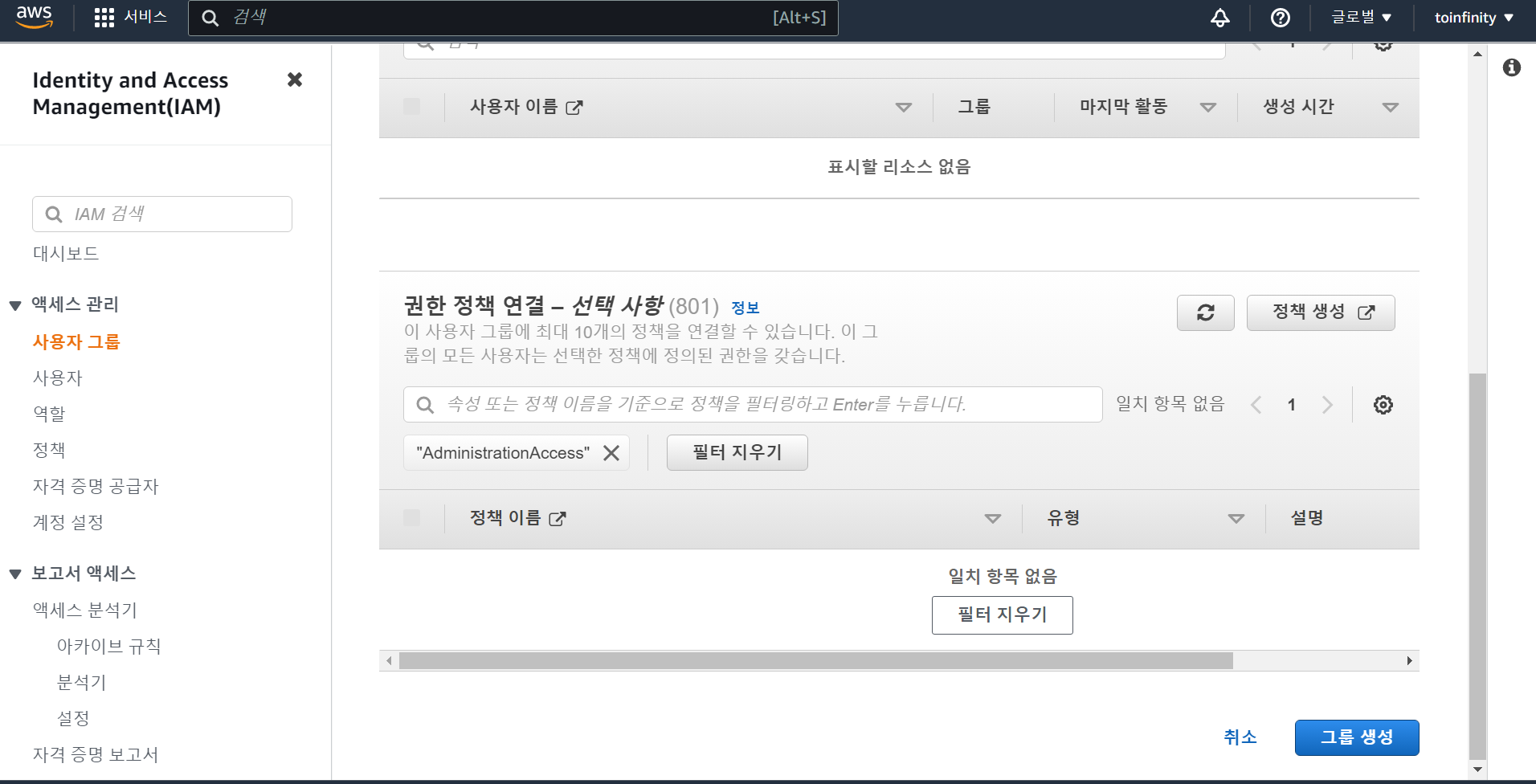Open the 정보 link beside policy heading
The width and height of the screenshot is (1536, 784).
coord(746,308)
